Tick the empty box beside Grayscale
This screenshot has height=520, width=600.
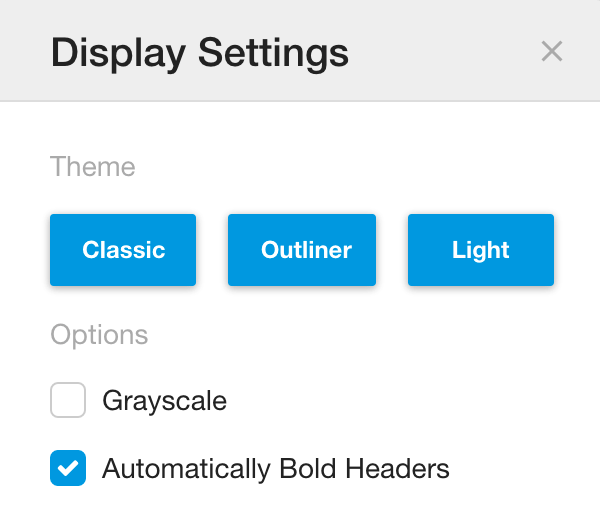click(68, 400)
